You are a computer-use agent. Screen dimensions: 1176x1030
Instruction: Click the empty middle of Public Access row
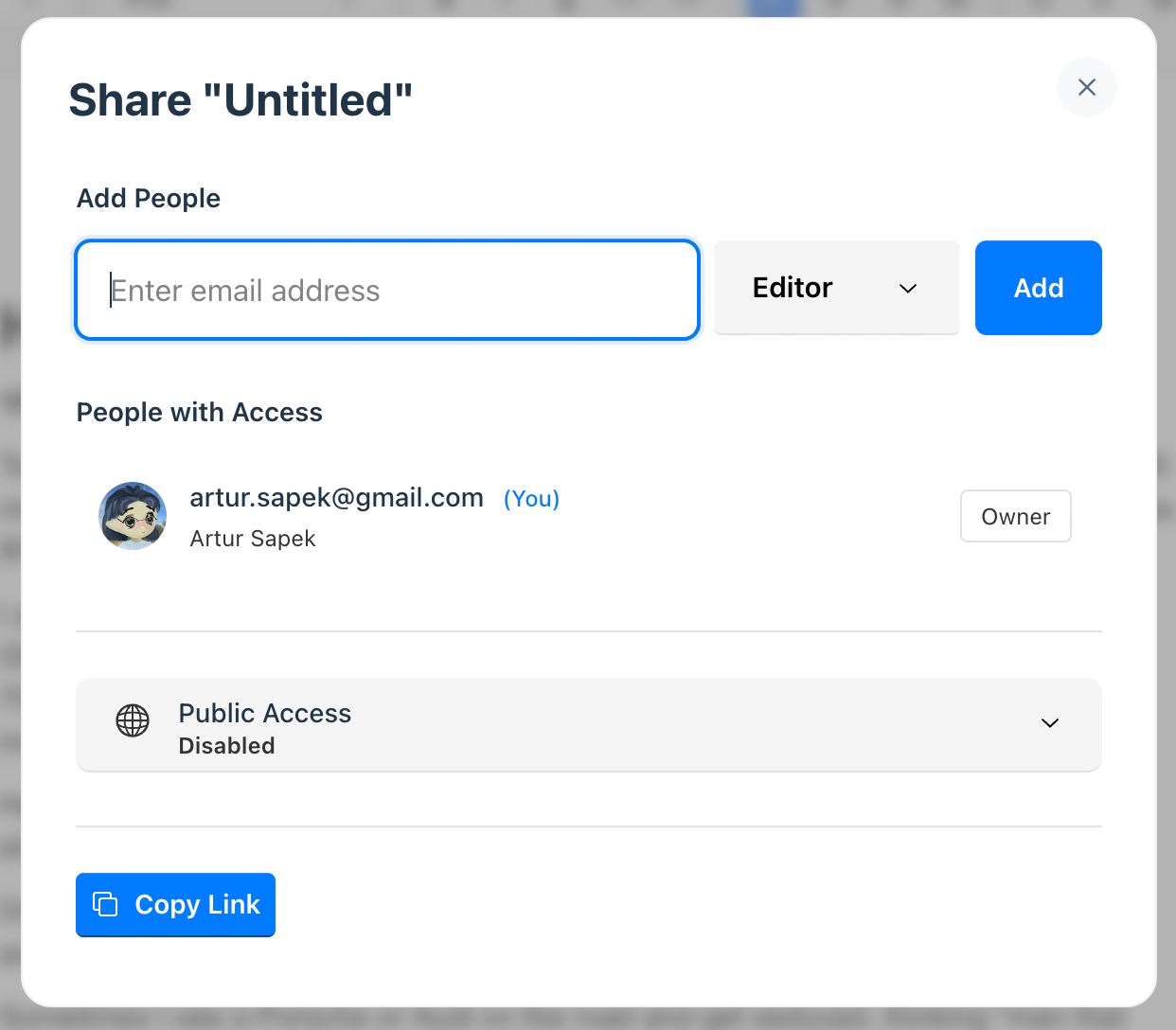[x=663, y=725]
